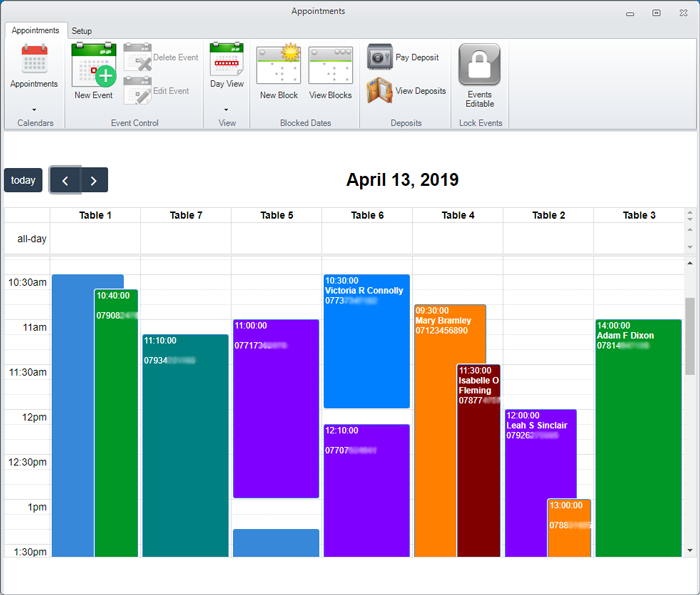Image resolution: width=700 pixels, height=595 pixels.
Task: Create a New Block of dates
Action: click(x=279, y=66)
